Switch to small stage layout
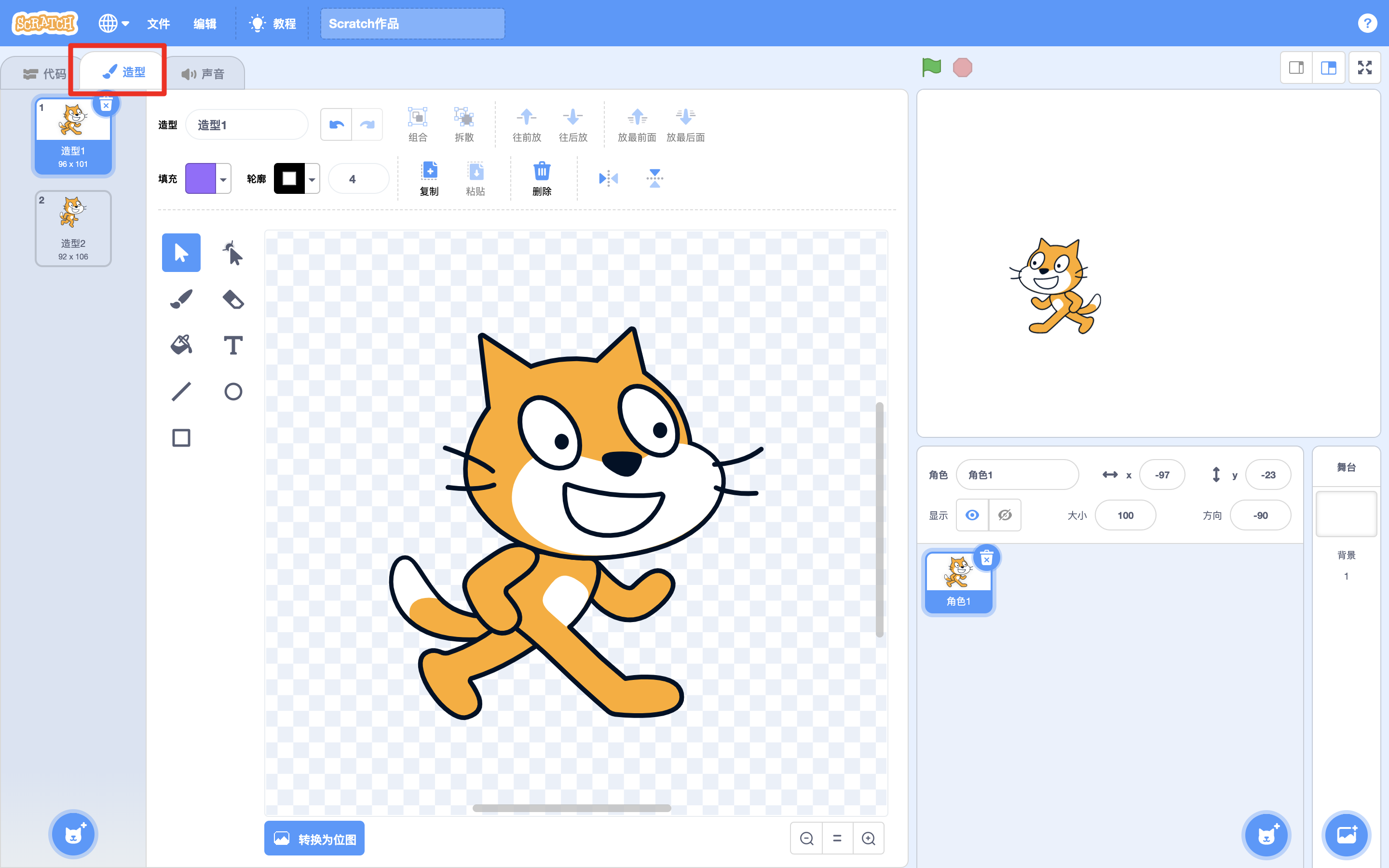The width and height of the screenshot is (1389, 868). 1296,68
